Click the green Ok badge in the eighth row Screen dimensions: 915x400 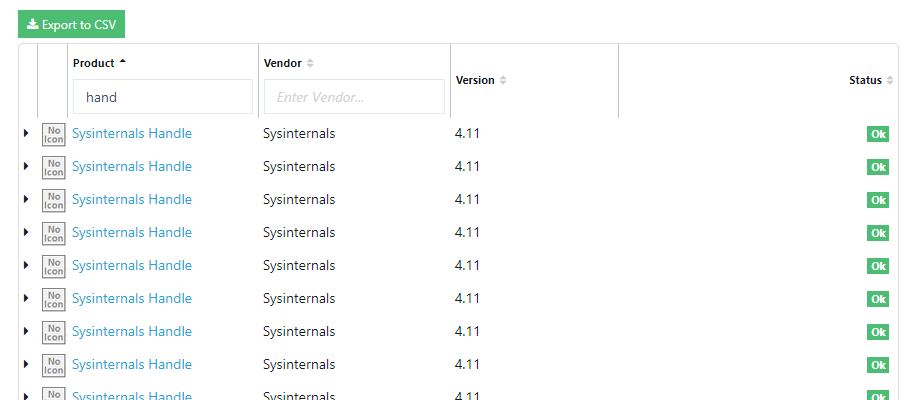tap(878, 365)
